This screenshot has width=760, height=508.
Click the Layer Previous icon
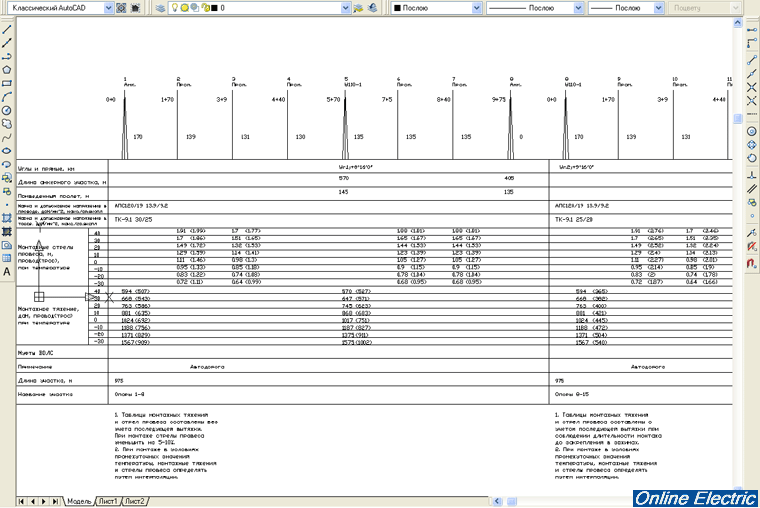[x=373, y=8]
